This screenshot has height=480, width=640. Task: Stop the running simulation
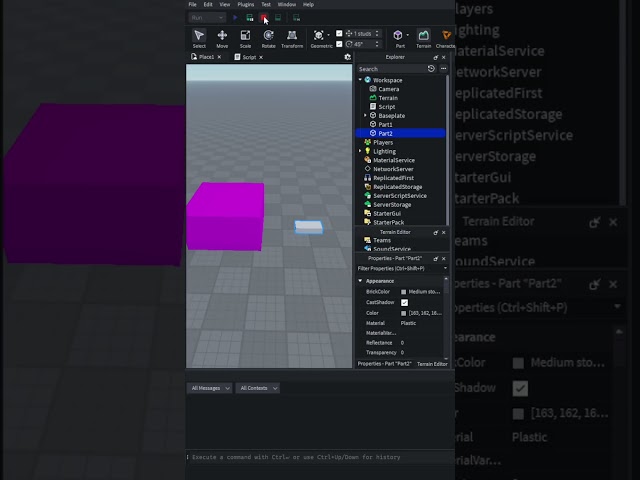coord(264,18)
